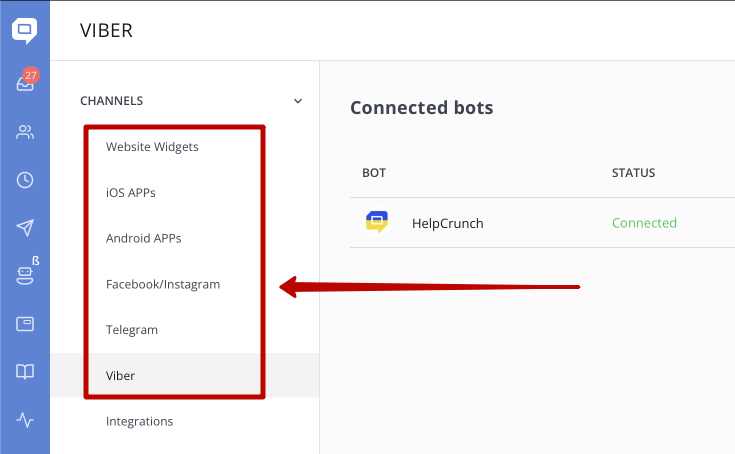The image size is (735, 454).
Task: Select Facebook/Instagram channel
Action: coord(163,284)
